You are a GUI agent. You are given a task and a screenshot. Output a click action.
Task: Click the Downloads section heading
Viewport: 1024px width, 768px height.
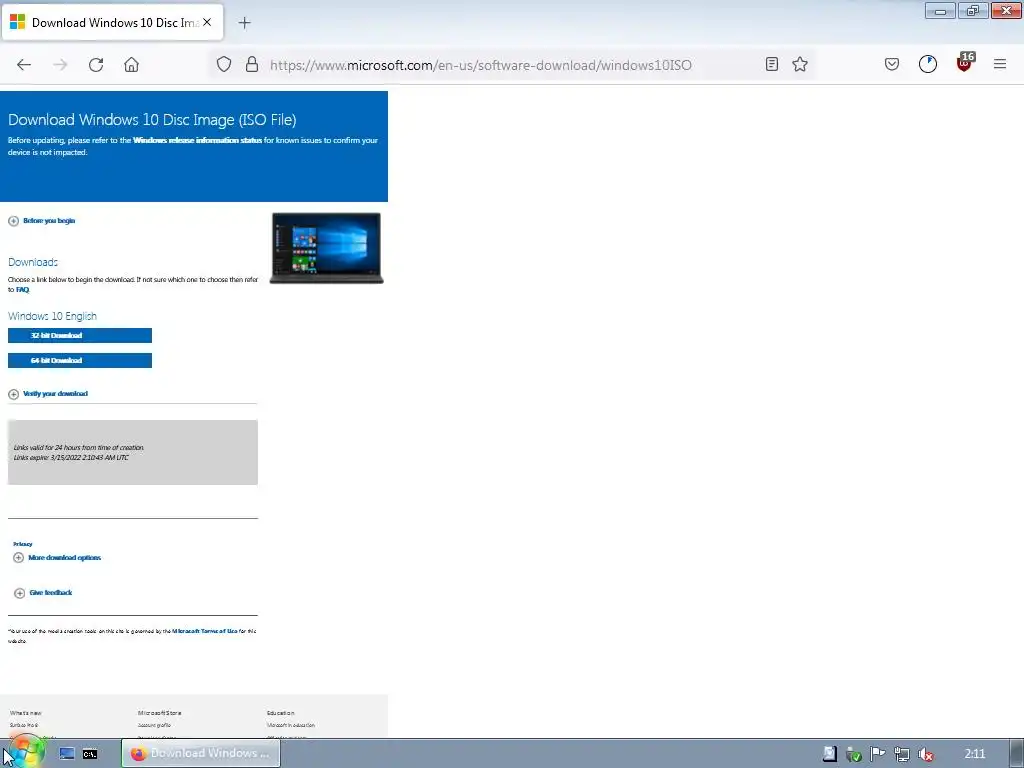[33, 262]
